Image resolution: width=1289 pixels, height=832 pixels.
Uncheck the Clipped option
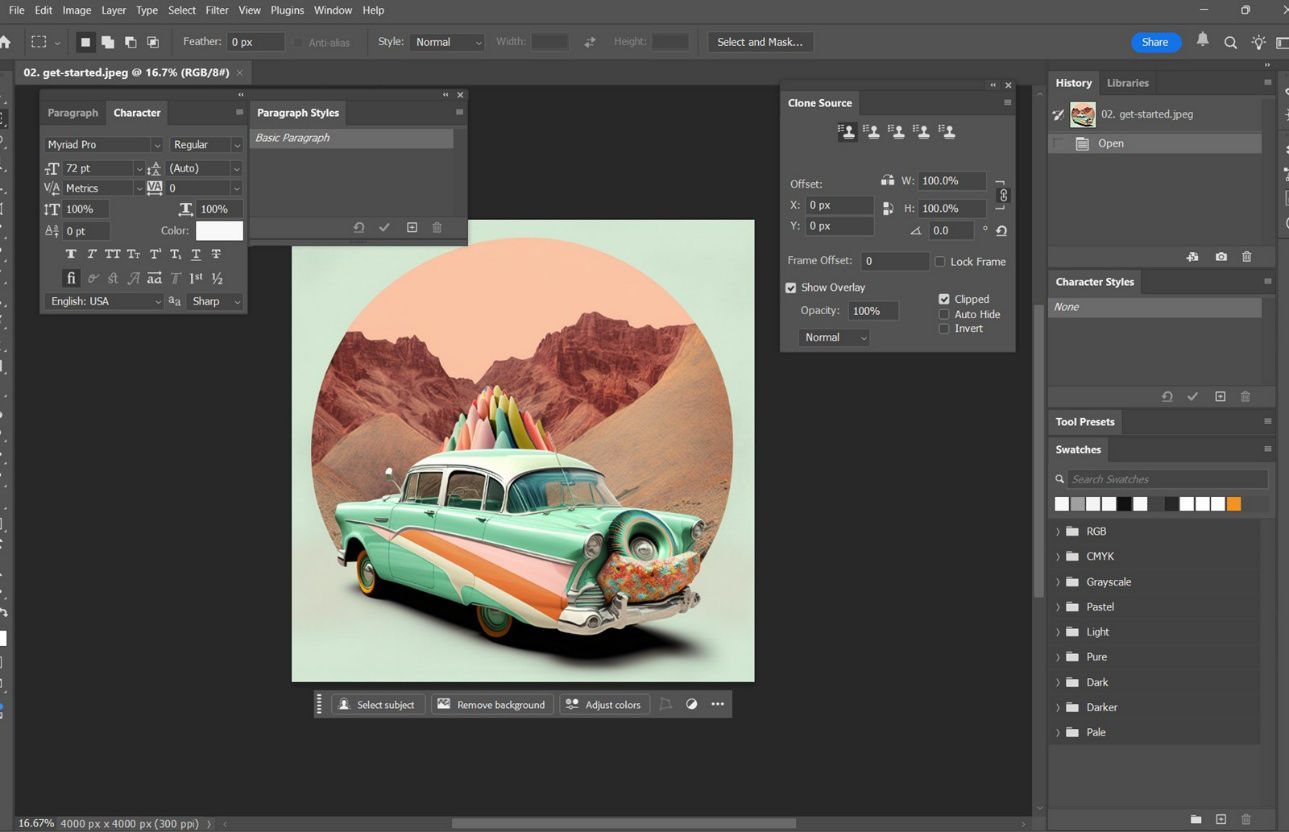point(944,298)
